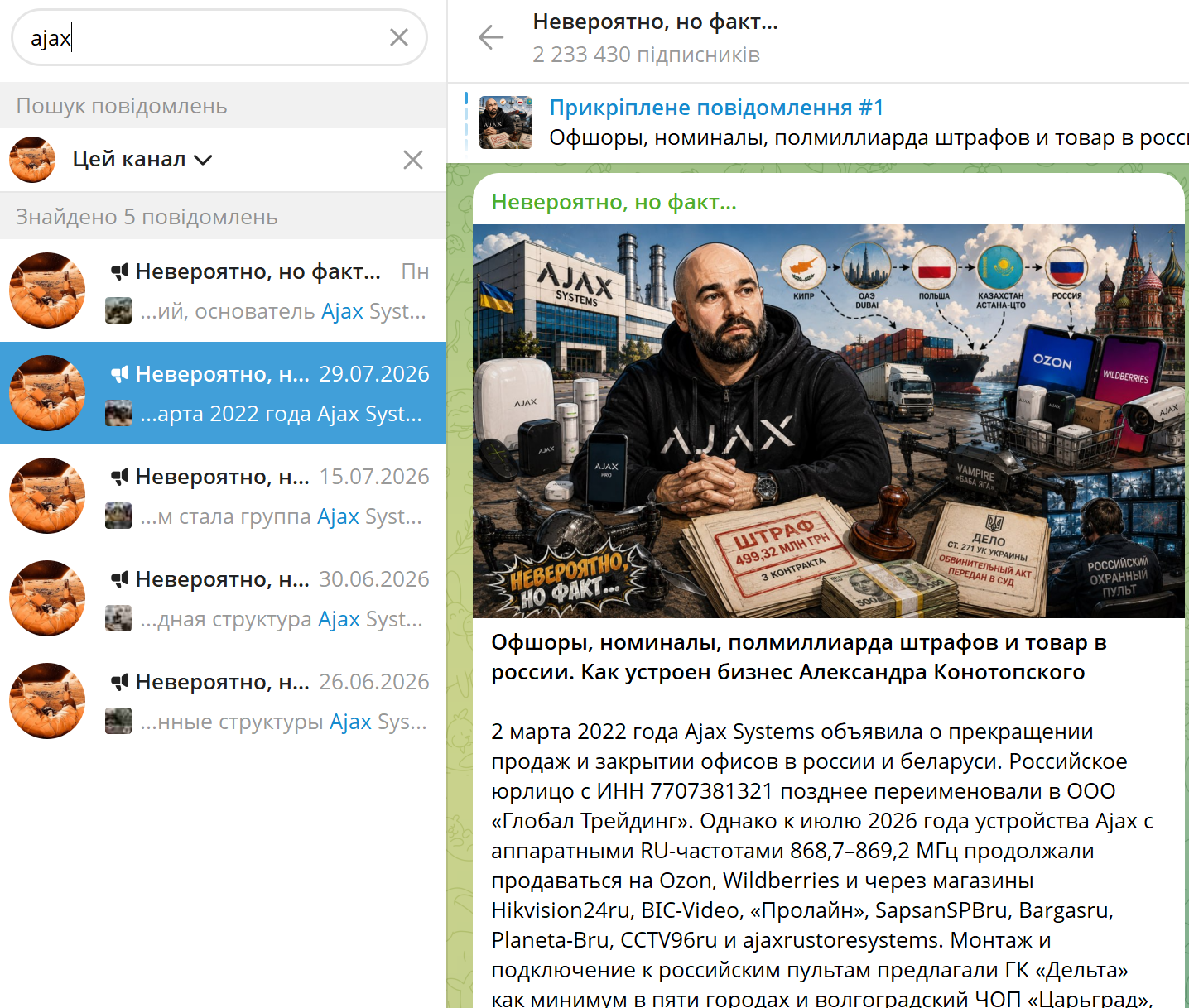The height and width of the screenshot is (1008, 1189).
Task: Remove the "Цей канал" search filter
Action: click(x=413, y=160)
